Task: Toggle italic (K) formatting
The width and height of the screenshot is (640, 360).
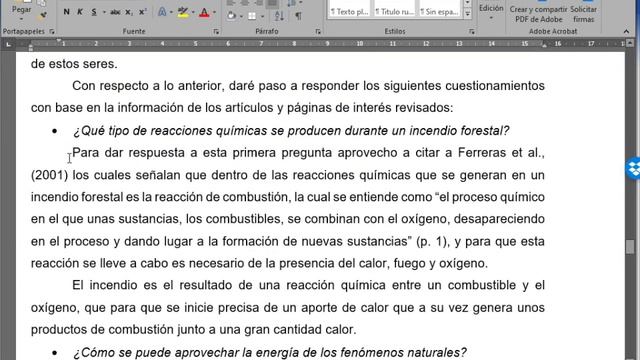Action: tap(80, 12)
